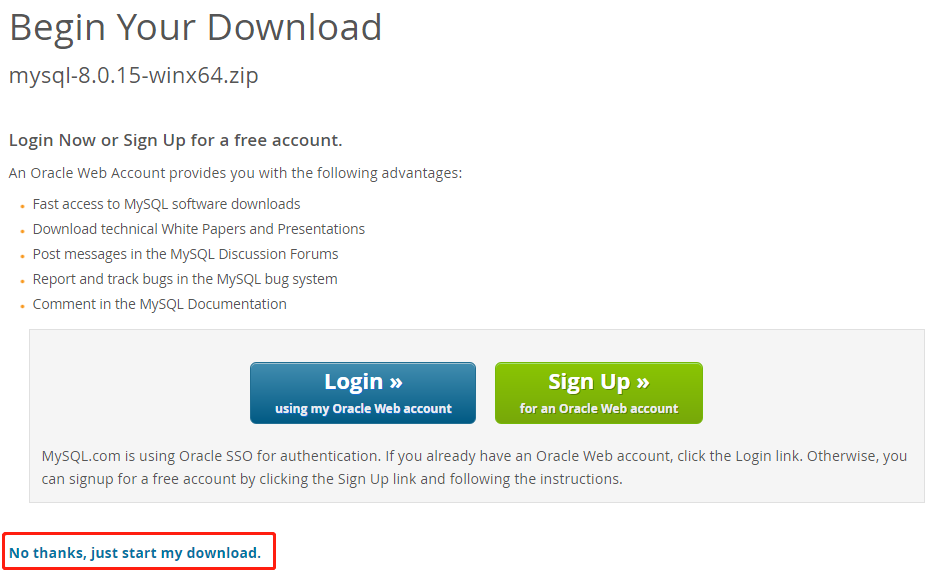Image resolution: width=948 pixels, height=571 pixels.
Task: Click orange bullet beside 'Comment in the MySQL Documentation'
Action: point(22,306)
